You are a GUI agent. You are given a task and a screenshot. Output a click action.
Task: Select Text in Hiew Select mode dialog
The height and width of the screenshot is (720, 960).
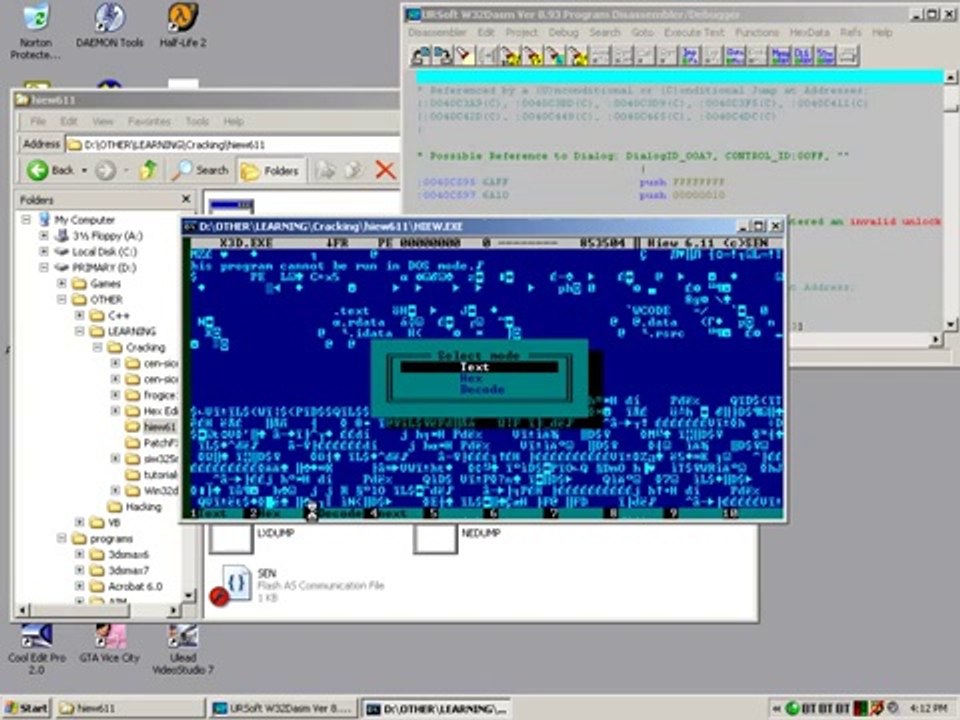point(479,367)
